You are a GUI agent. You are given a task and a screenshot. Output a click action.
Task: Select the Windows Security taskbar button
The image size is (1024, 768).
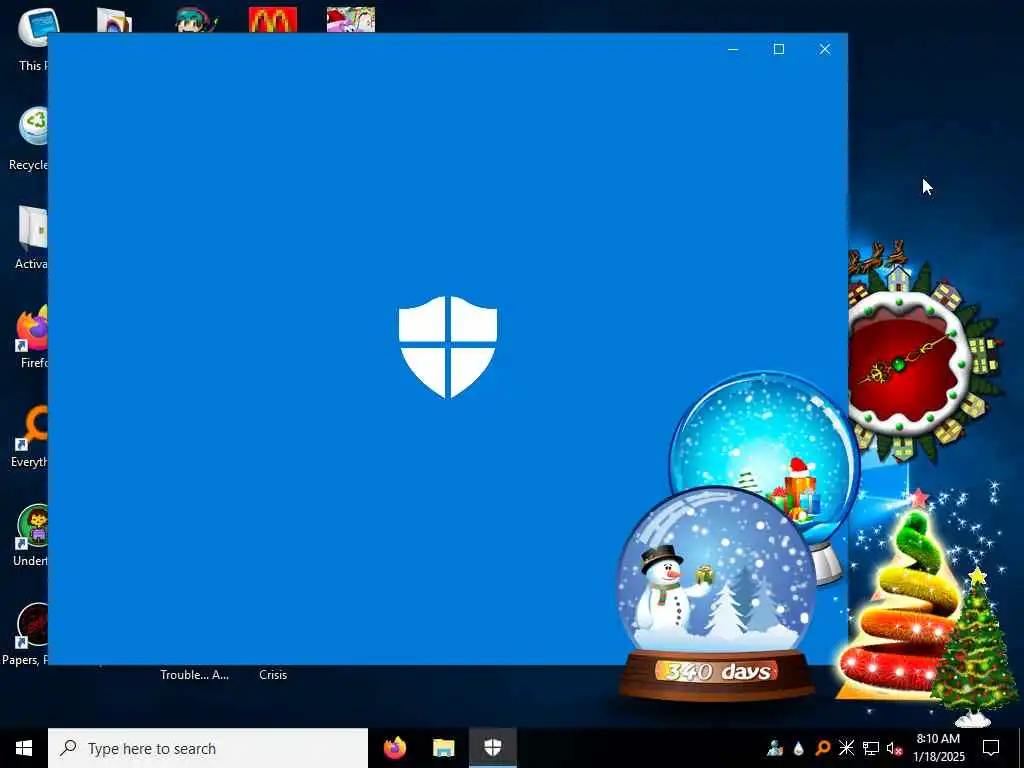click(x=492, y=748)
